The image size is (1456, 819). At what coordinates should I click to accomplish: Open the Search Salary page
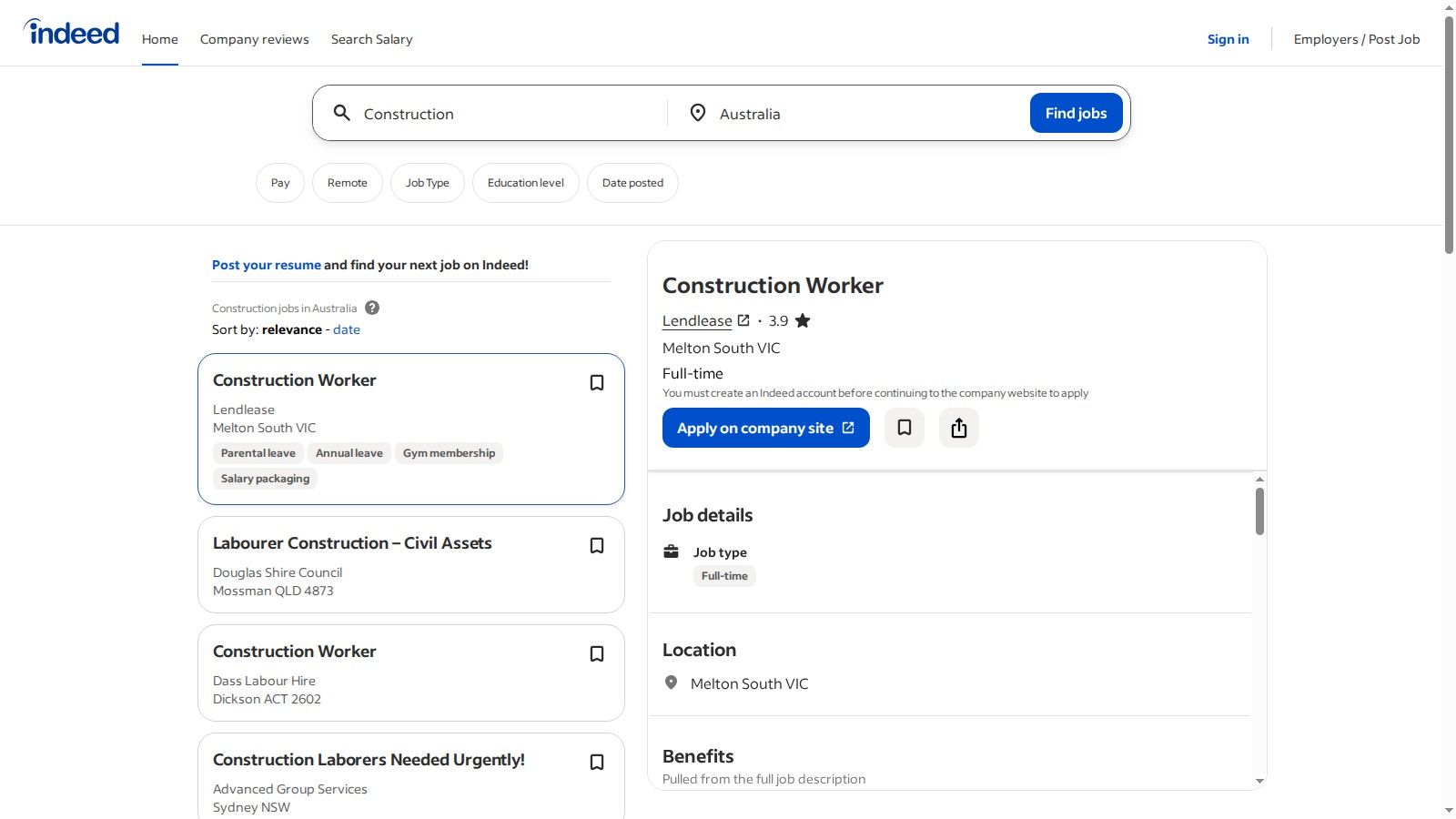[x=371, y=39]
